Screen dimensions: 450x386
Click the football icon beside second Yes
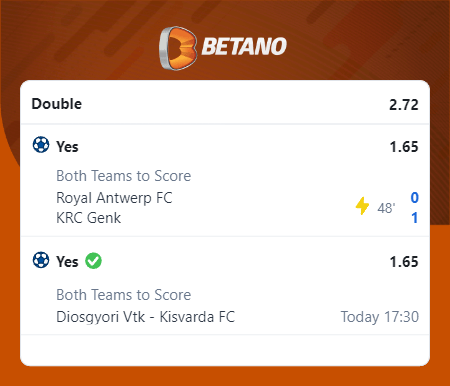41,260
